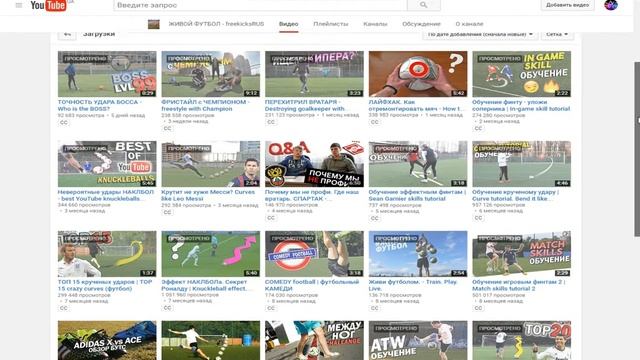This screenshot has height=360, width=640.
Task: Open Живи футболом Train Play Live link
Action: pos(413,285)
